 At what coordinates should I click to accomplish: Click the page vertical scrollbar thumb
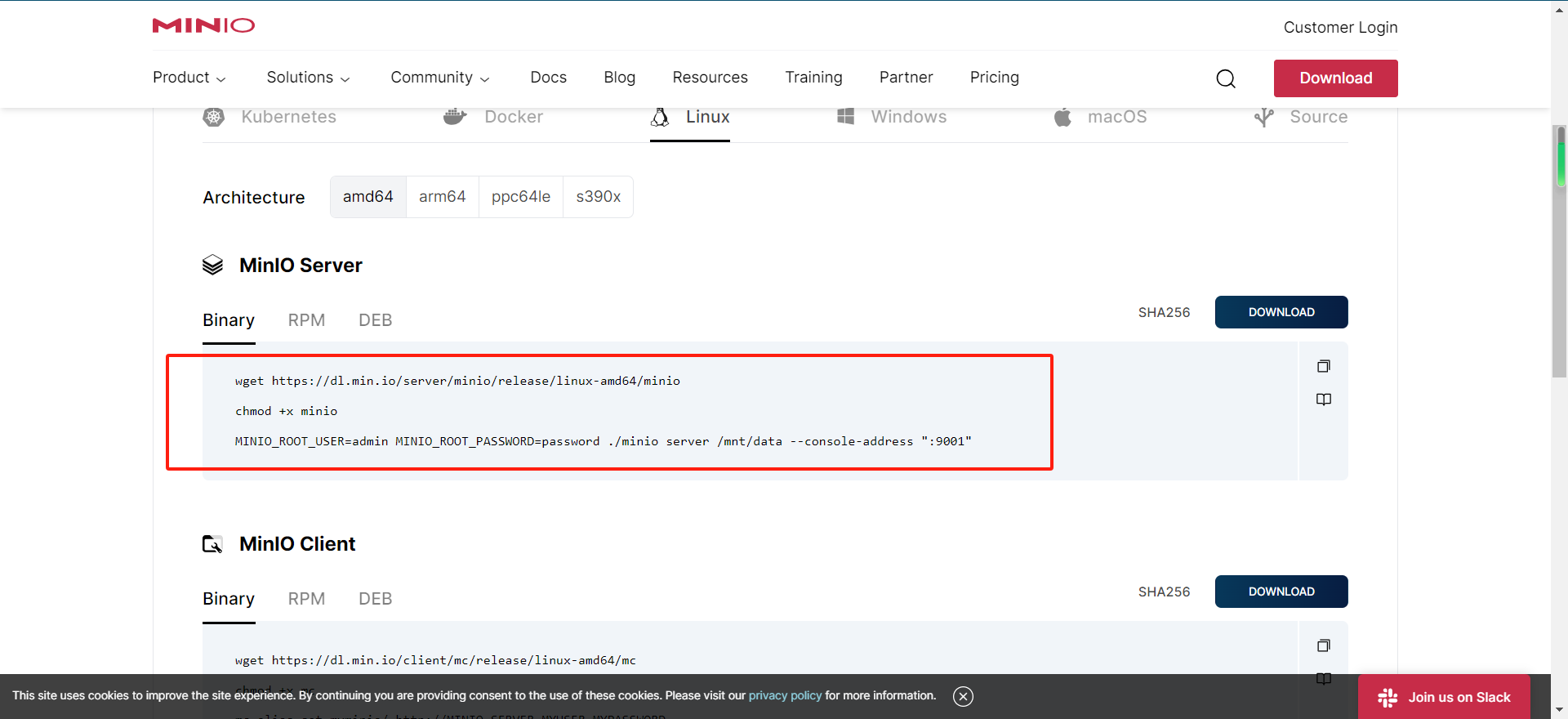pos(1561,250)
